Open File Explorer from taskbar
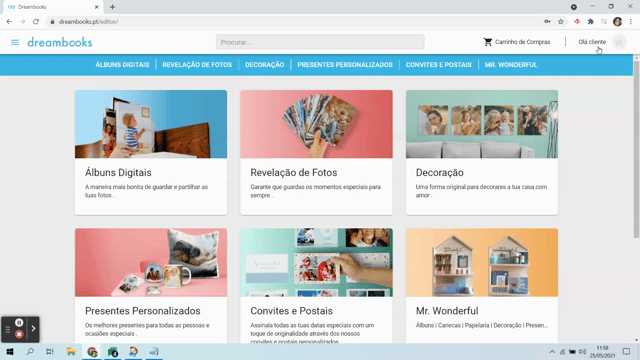 71,351
